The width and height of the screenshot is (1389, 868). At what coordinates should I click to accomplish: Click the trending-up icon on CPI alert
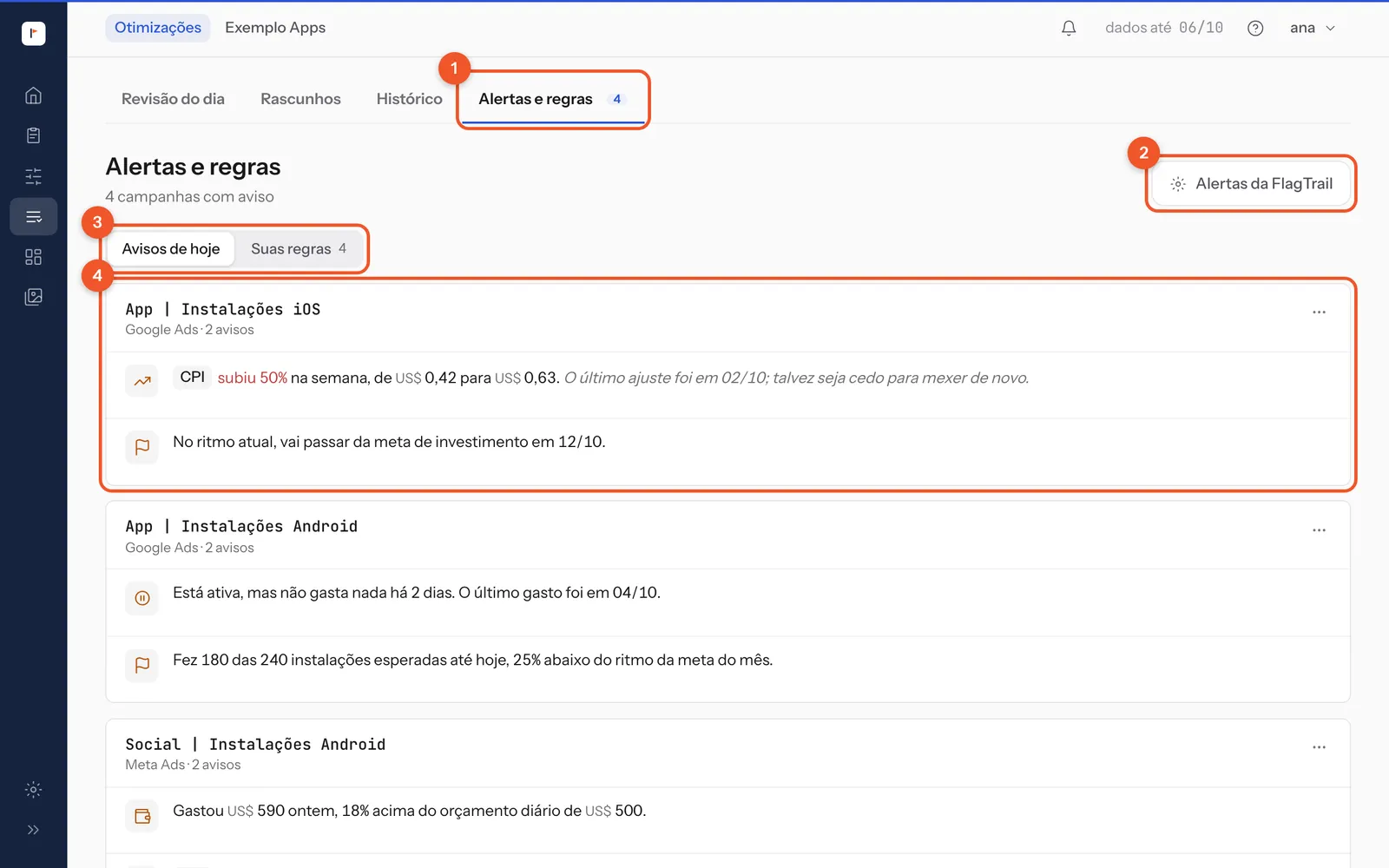pos(142,380)
